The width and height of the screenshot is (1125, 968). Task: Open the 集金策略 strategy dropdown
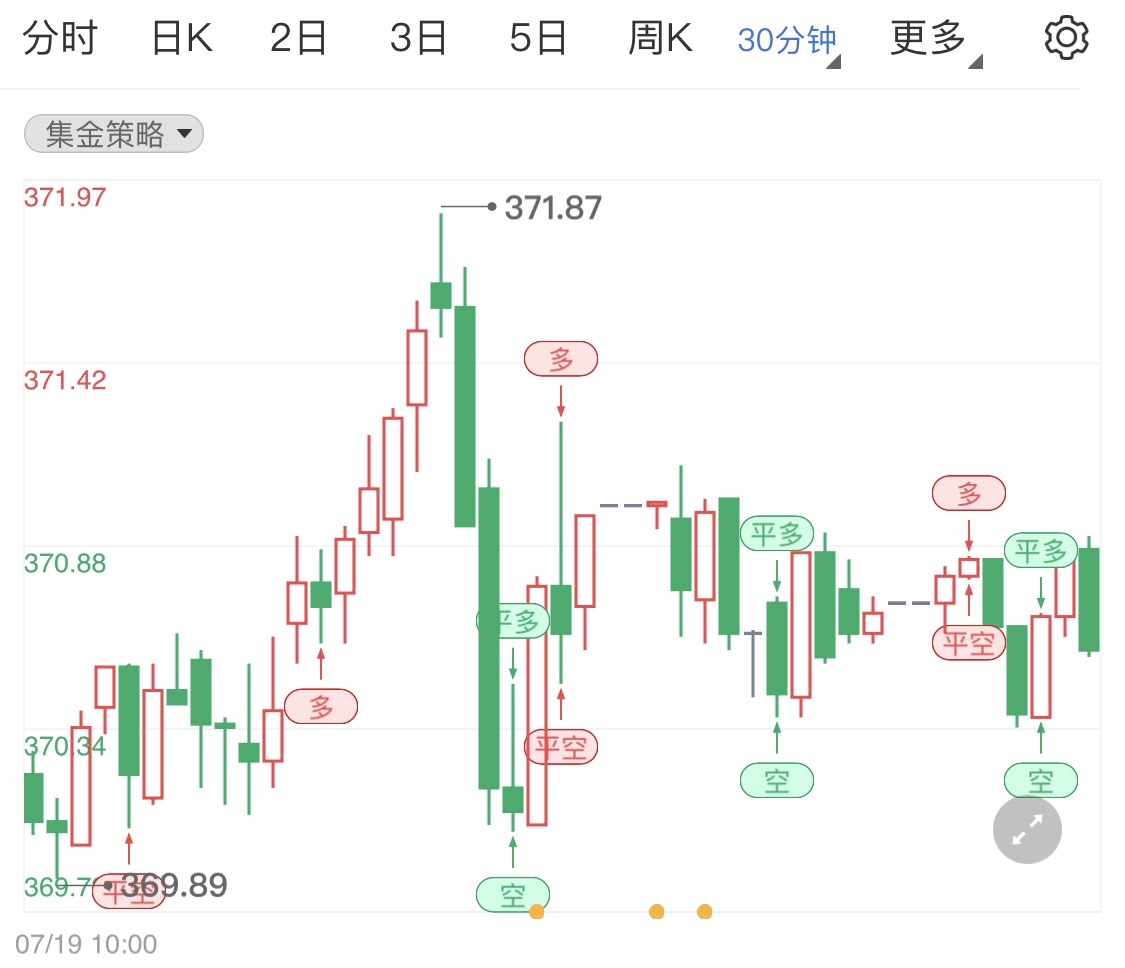tap(114, 134)
